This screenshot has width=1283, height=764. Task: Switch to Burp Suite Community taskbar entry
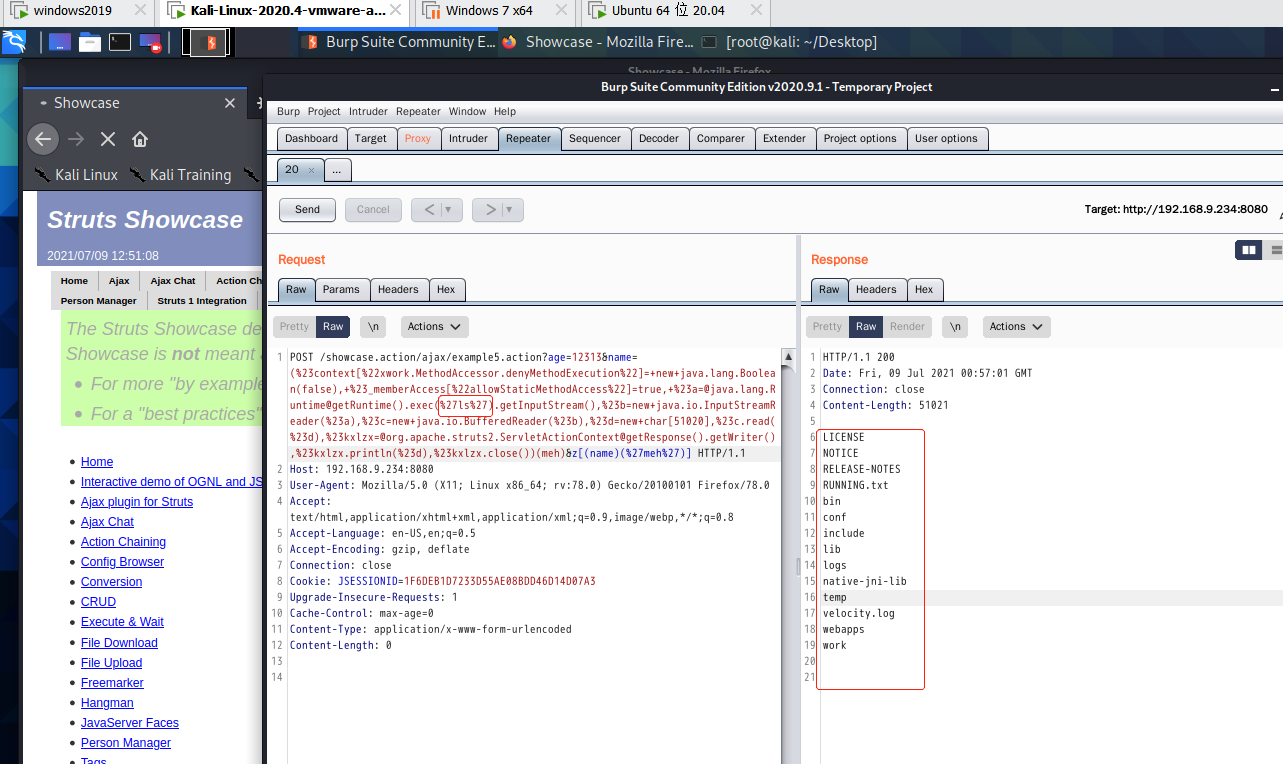coord(398,42)
